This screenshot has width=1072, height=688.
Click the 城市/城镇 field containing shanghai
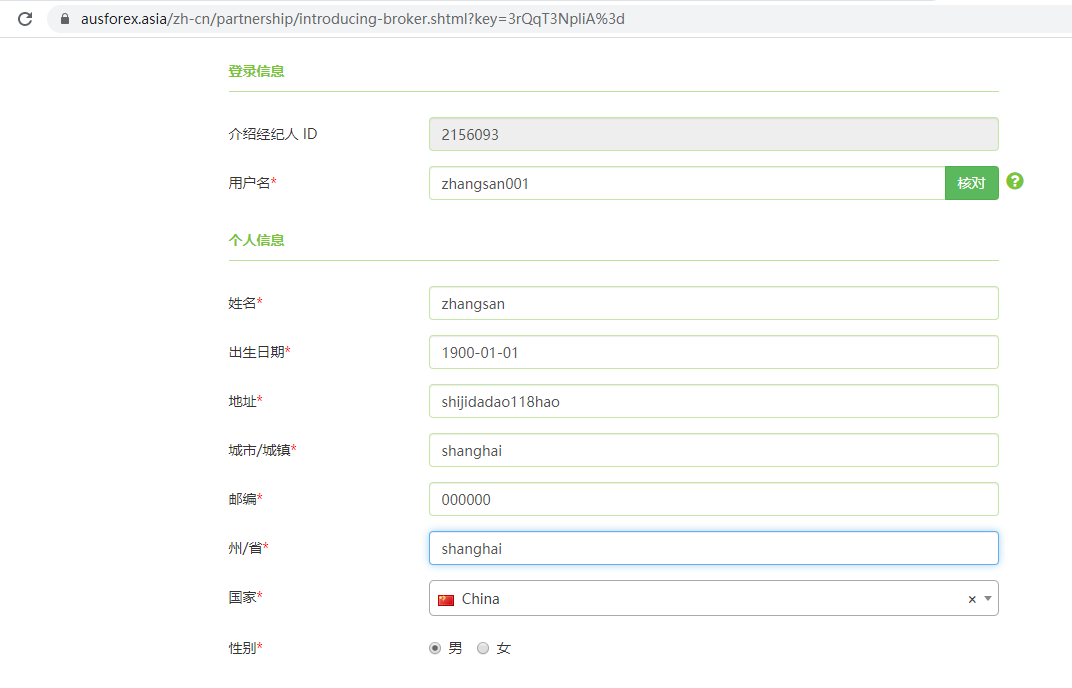713,450
